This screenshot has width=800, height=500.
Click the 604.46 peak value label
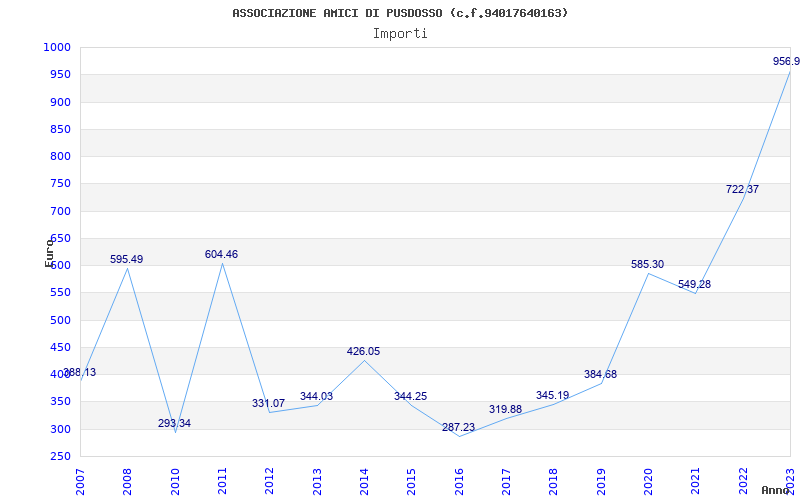pyautogui.click(x=221, y=255)
